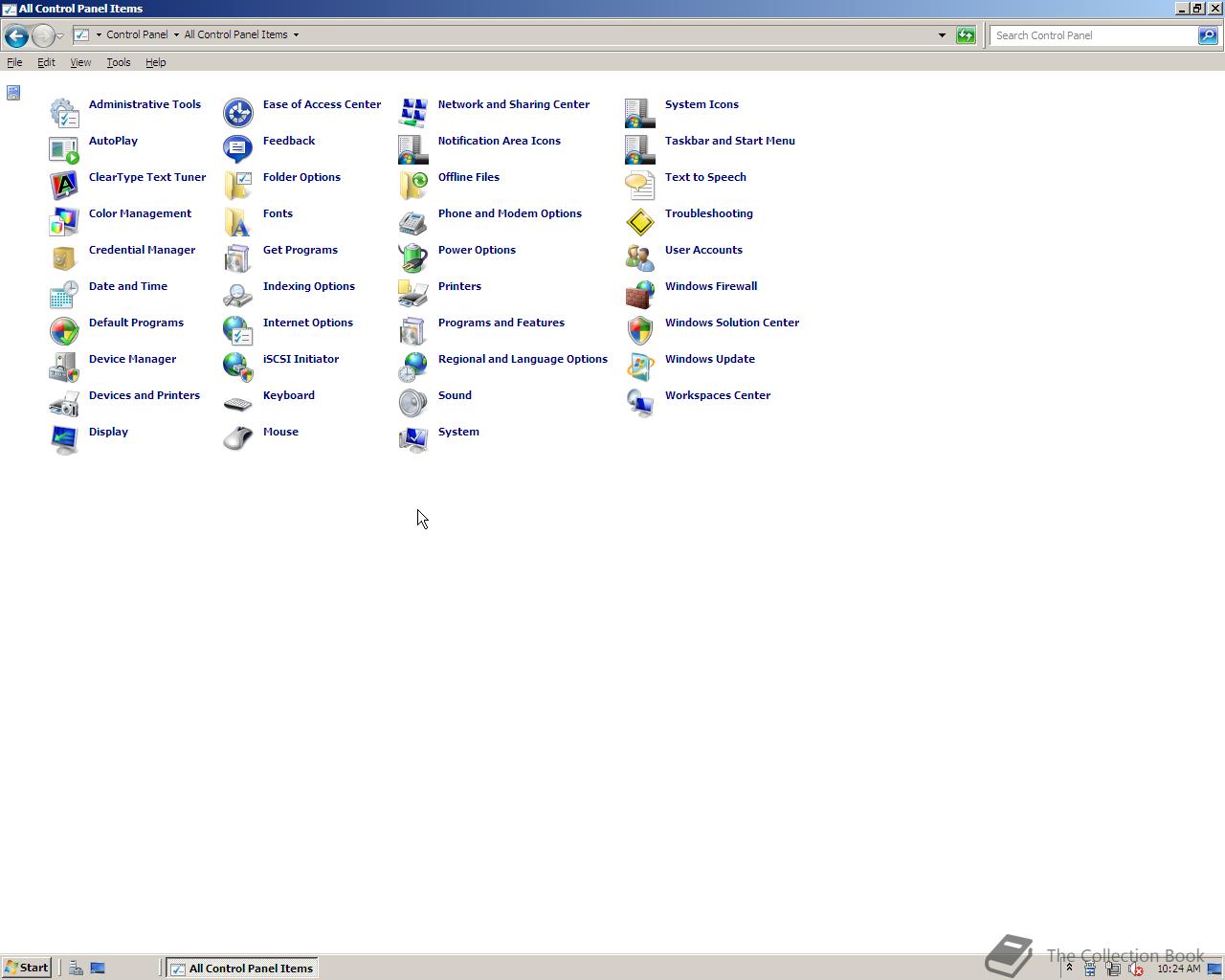Open the File menu
The image size is (1225, 980).
click(x=14, y=62)
